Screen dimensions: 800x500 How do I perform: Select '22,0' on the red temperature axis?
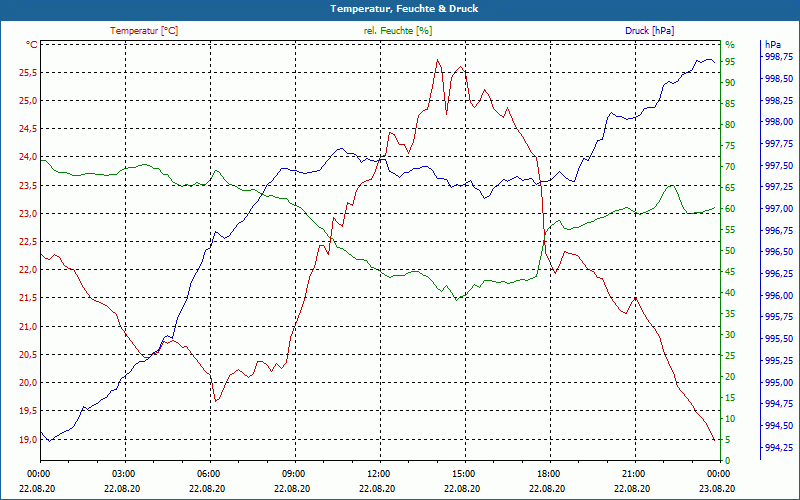(x=28, y=269)
